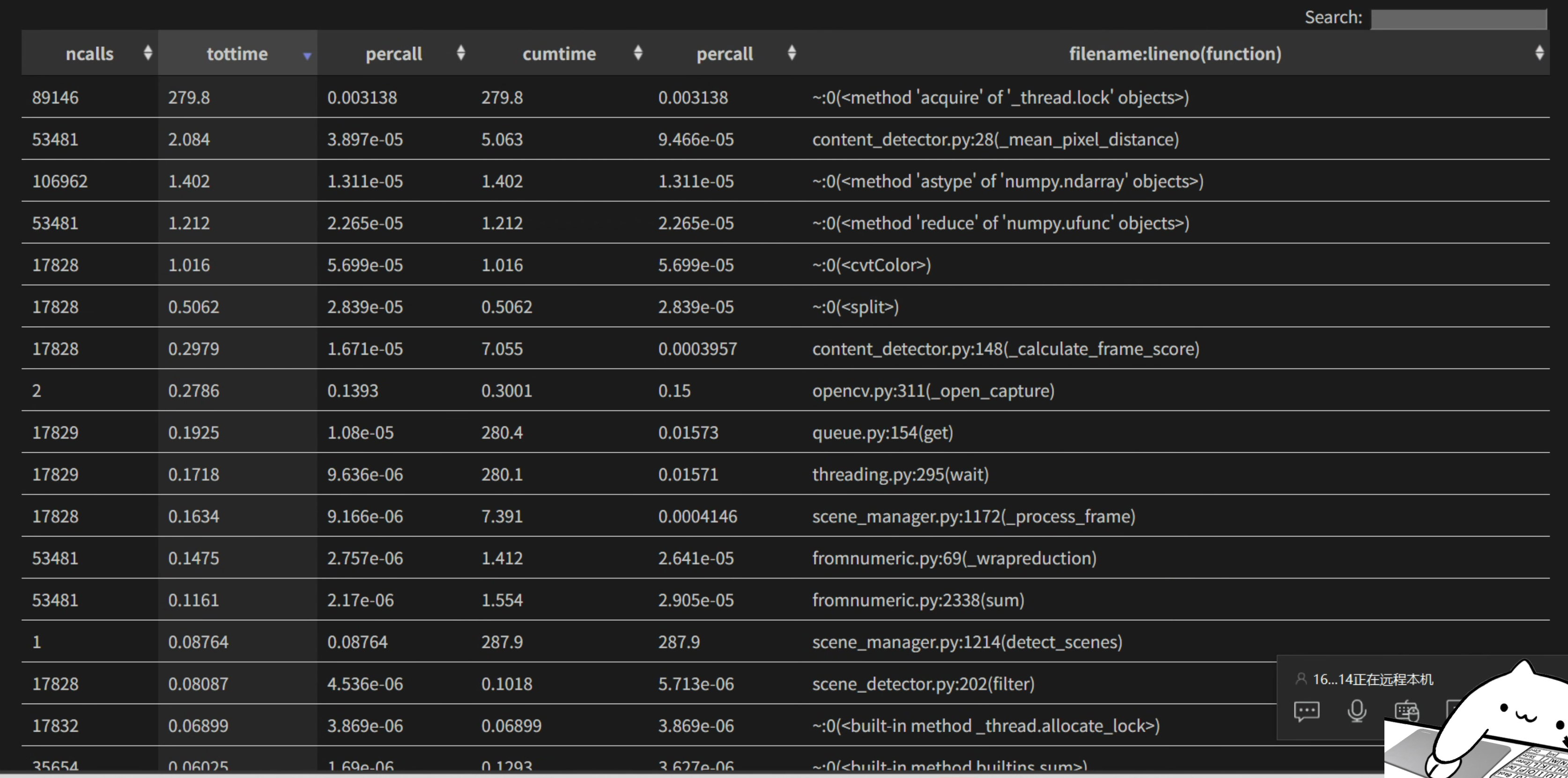
Task: Click cumtime value 7.391
Action: coord(502,516)
